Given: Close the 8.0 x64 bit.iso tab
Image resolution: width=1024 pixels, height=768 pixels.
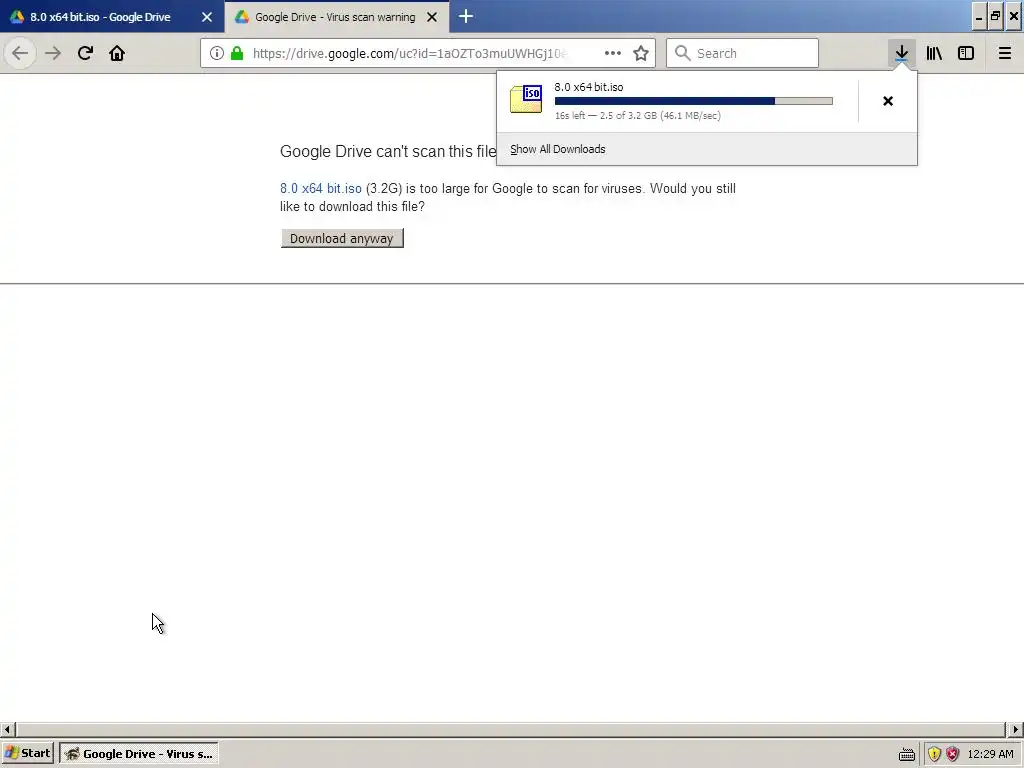Looking at the screenshot, I should (x=207, y=17).
